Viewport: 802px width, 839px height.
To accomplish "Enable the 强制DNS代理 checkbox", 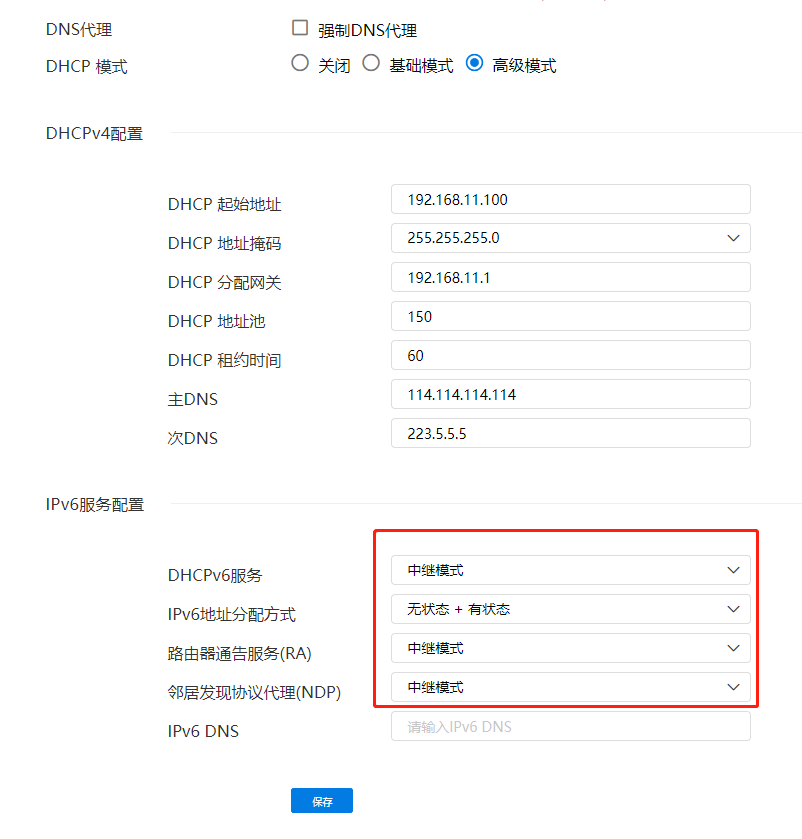I will 300,28.
